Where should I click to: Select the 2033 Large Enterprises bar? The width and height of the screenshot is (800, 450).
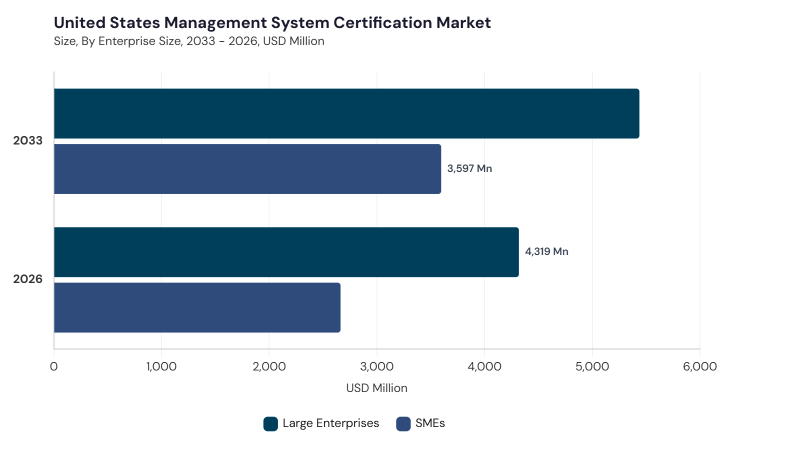point(346,113)
